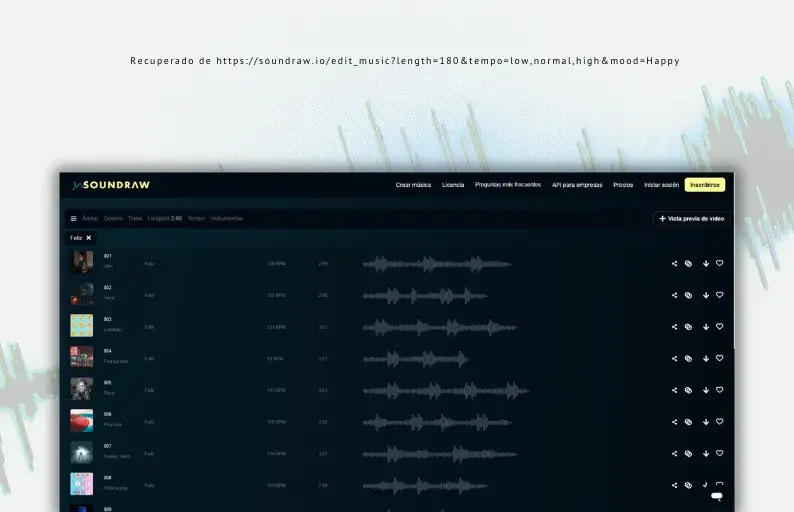Favorite track 004 with the heart
This screenshot has height=512, width=794.
point(720,358)
